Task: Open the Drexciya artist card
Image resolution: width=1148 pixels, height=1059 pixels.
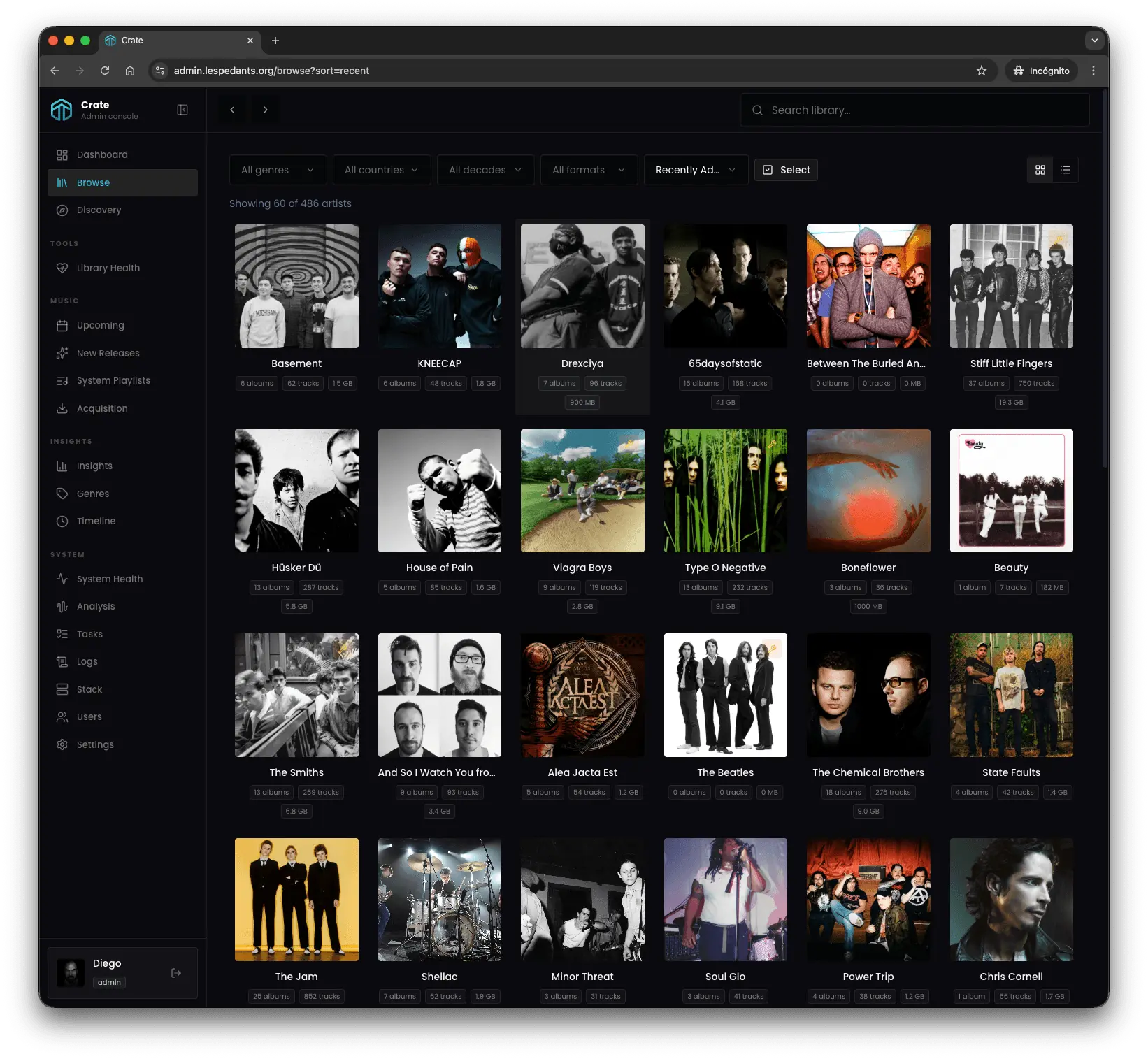Action: click(582, 317)
